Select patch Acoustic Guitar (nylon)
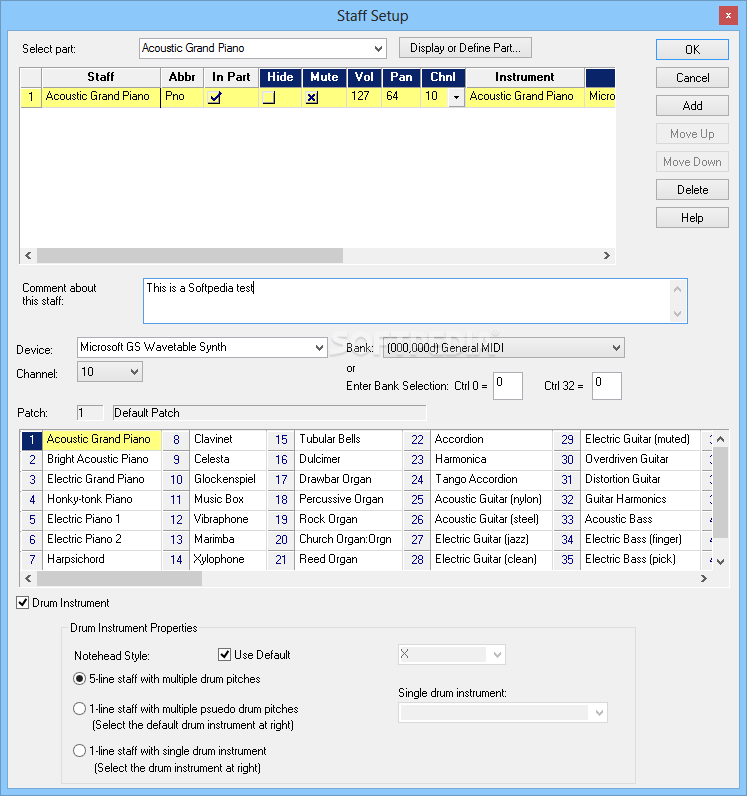This screenshot has height=796, width=747. 491,499
